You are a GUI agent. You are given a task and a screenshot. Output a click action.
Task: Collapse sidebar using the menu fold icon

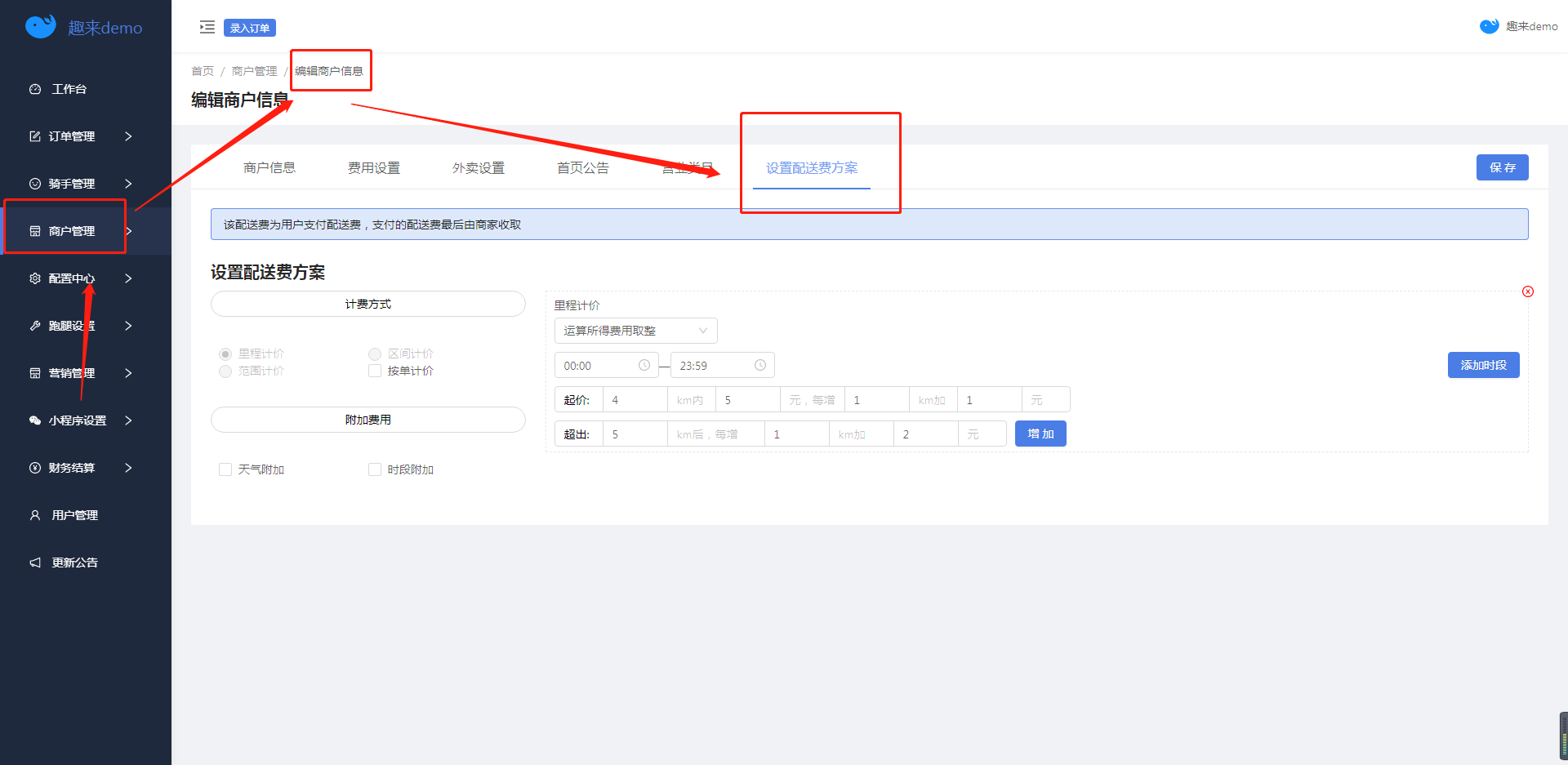(207, 28)
